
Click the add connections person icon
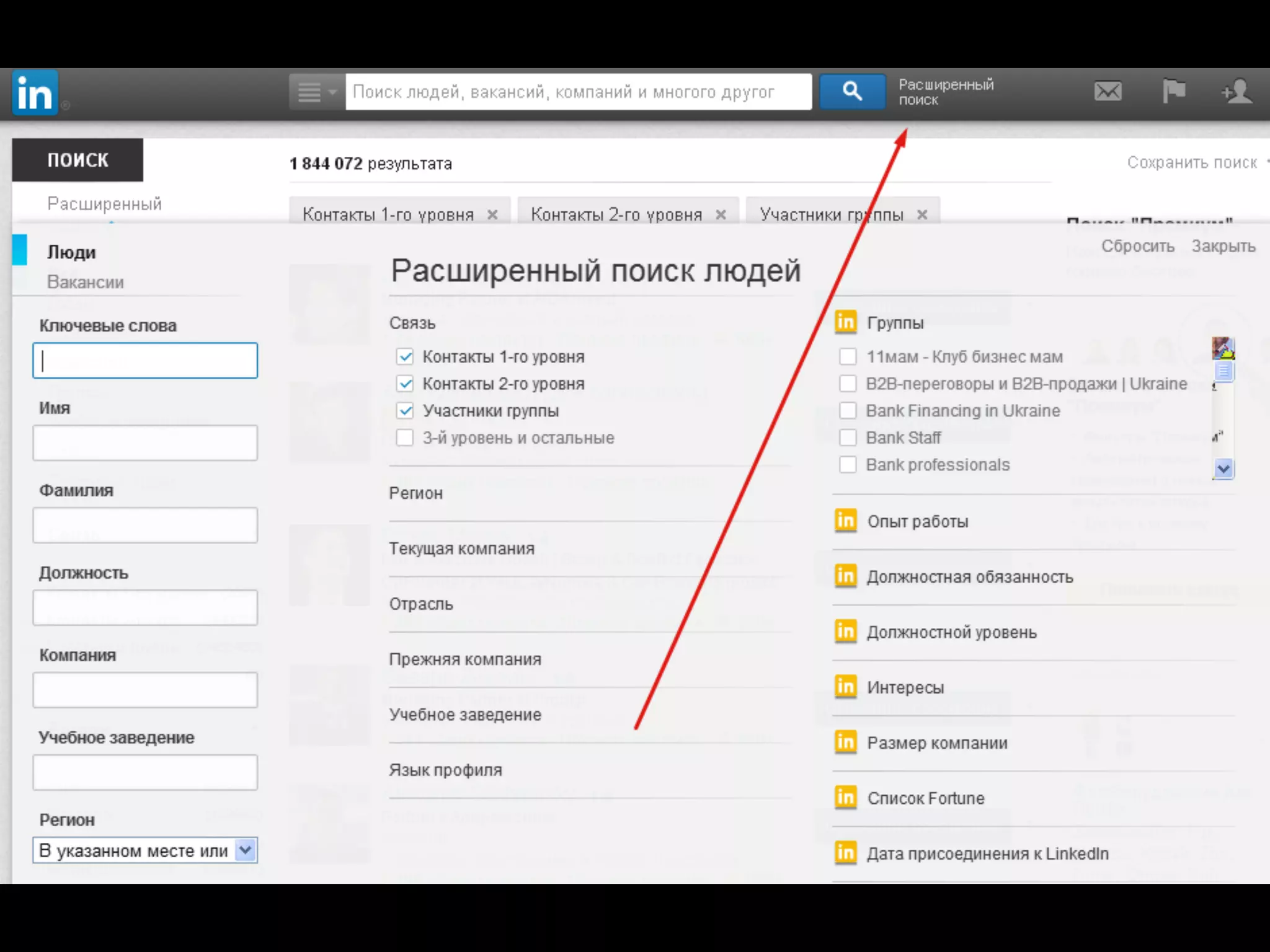click(x=1237, y=92)
